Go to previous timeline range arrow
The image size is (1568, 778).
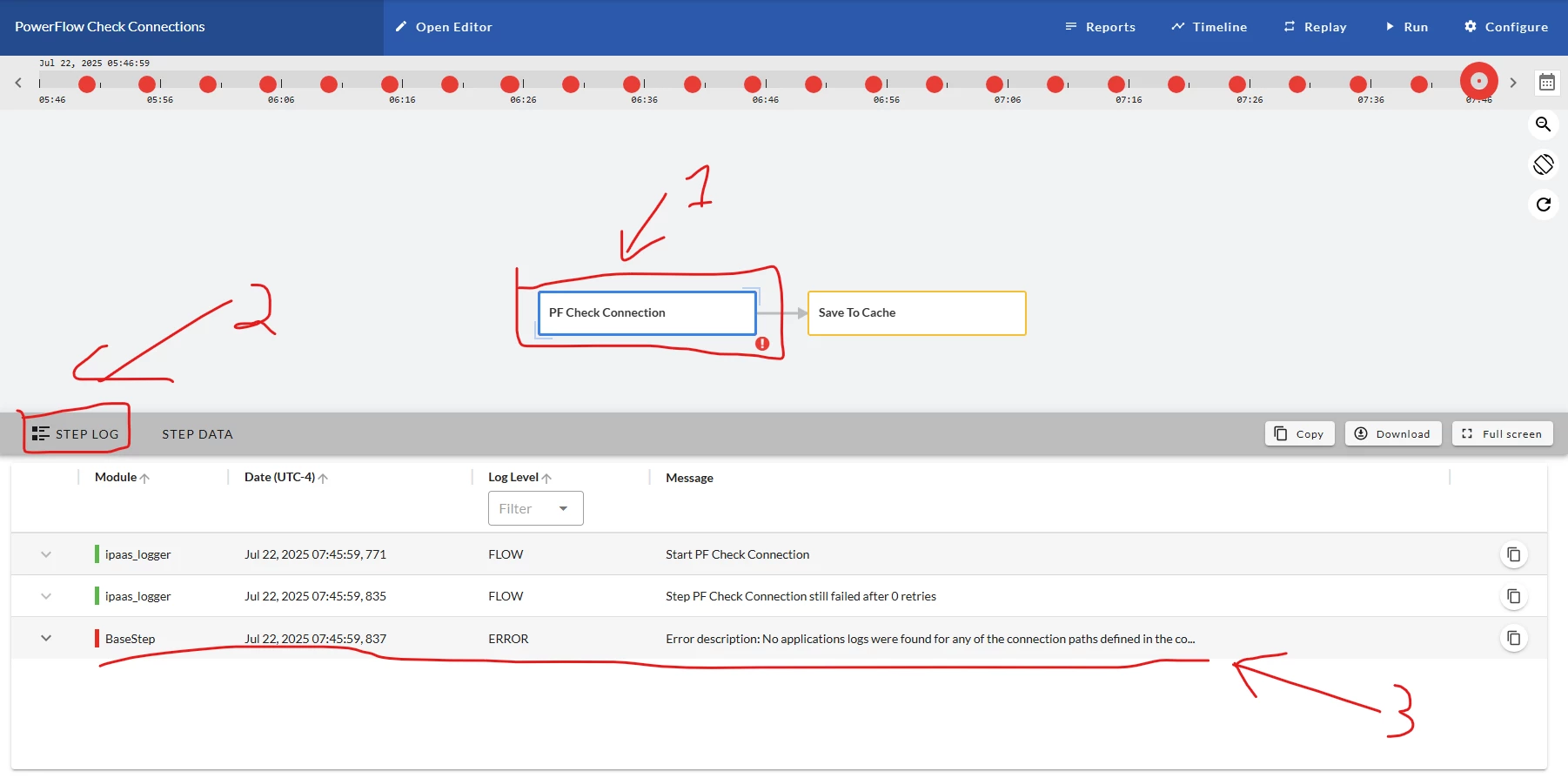tap(18, 83)
